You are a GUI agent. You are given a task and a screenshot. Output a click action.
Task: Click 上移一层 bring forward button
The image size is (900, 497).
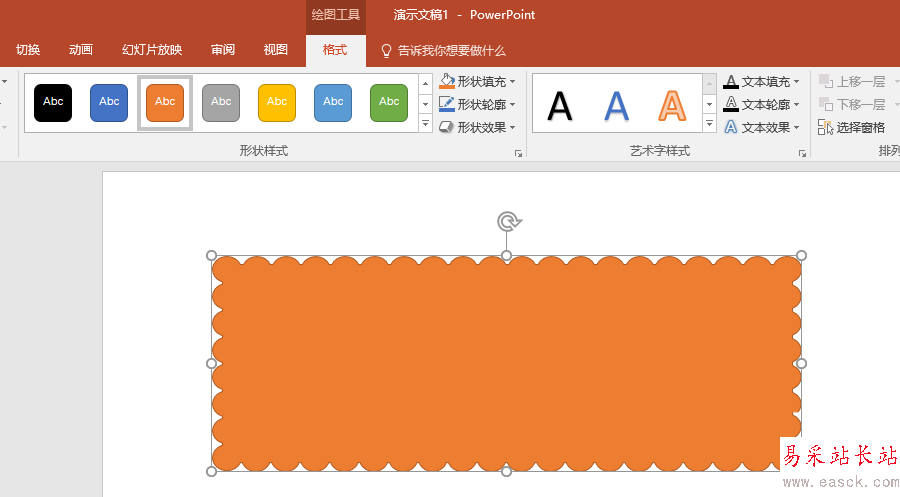(852, 81)
